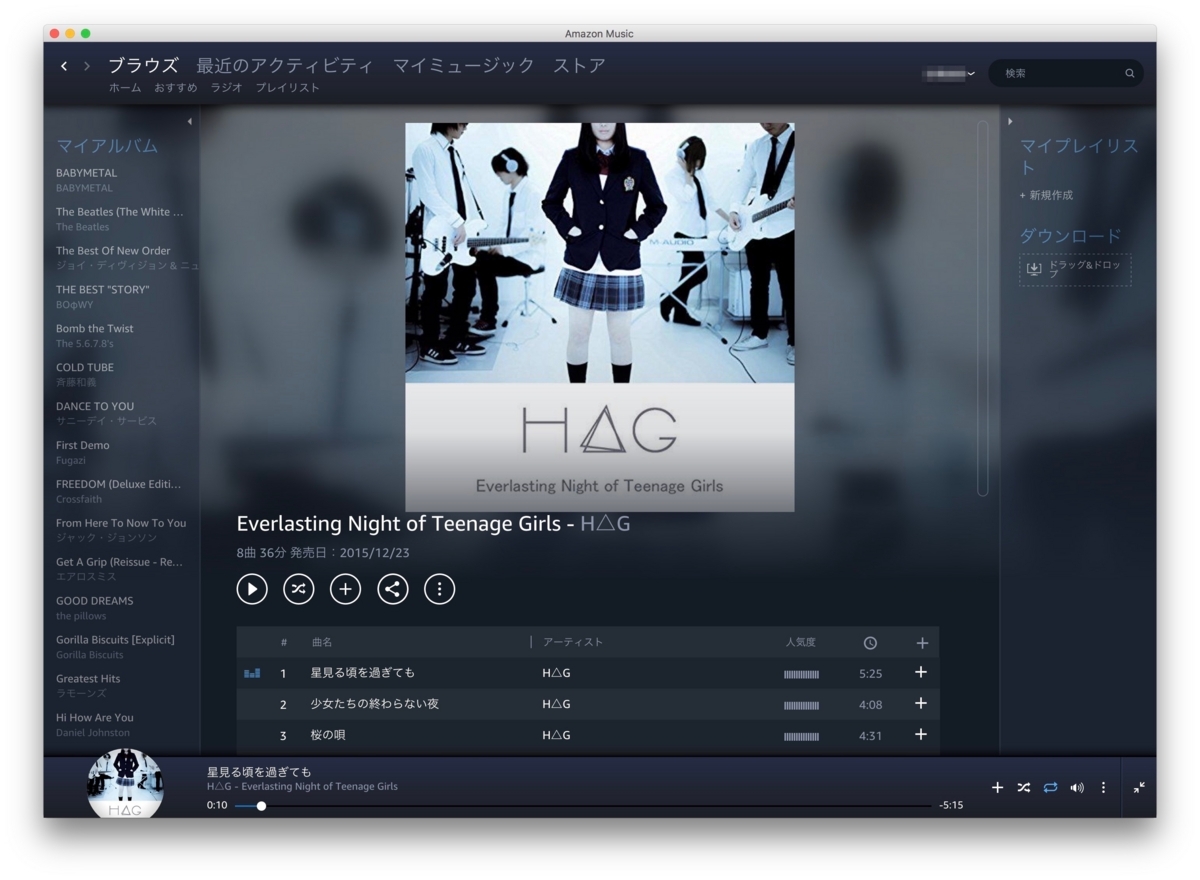1200x880 pixels.
Task: Open Gorilla Biscuits [Explicit] album
Action: click(x=115, y=641)
